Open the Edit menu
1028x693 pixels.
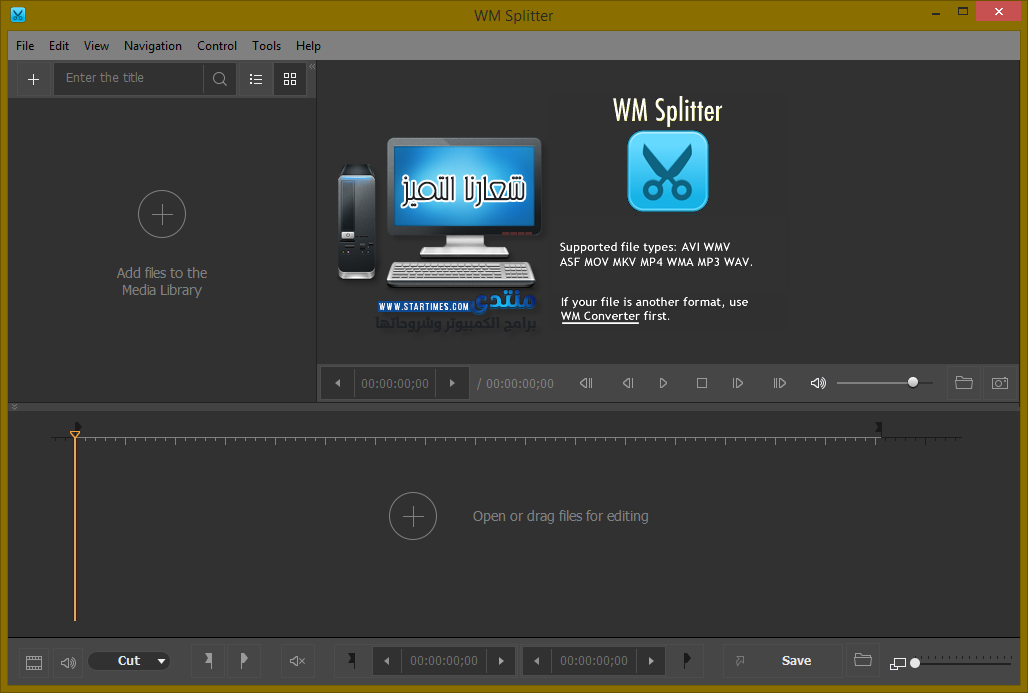coord(58,46)
